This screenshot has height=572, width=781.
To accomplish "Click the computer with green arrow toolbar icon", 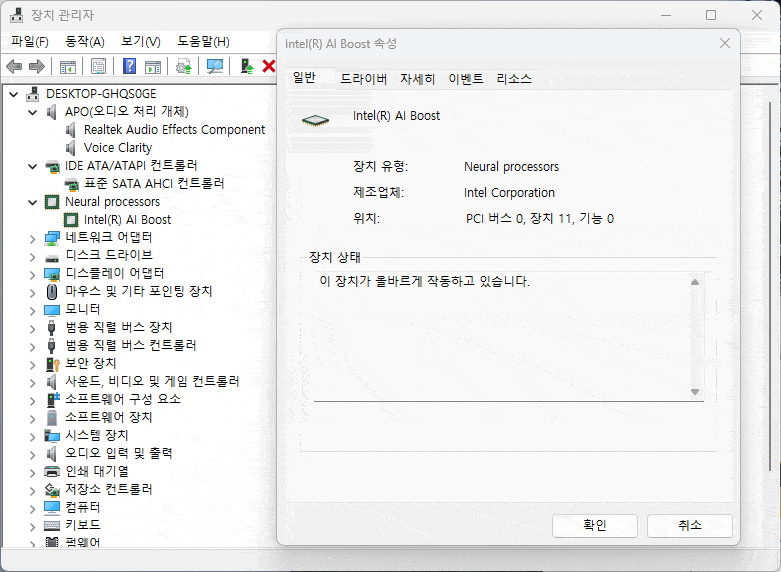I will coord(247,66).
